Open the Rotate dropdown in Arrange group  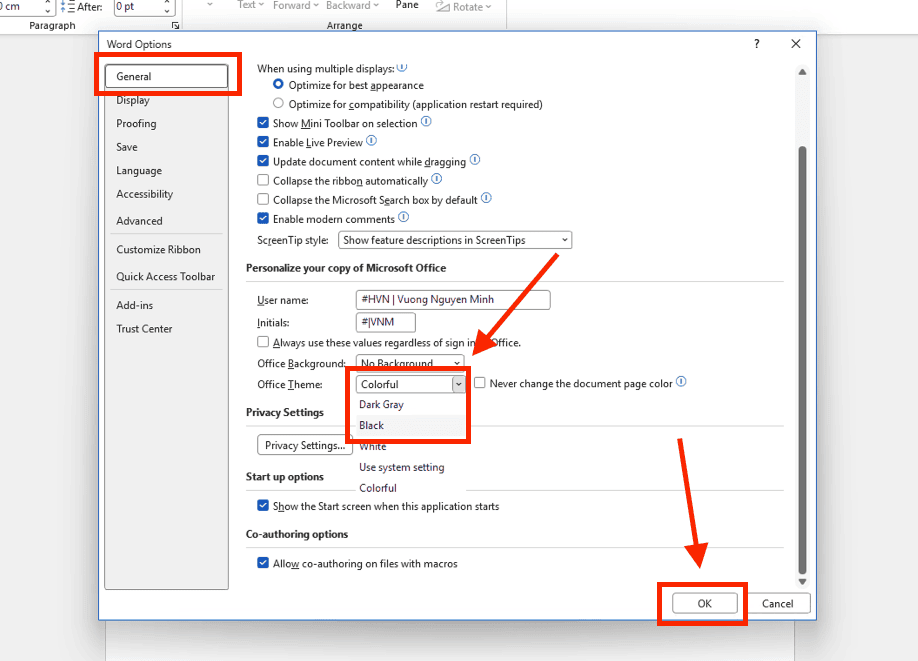[464, 7]
